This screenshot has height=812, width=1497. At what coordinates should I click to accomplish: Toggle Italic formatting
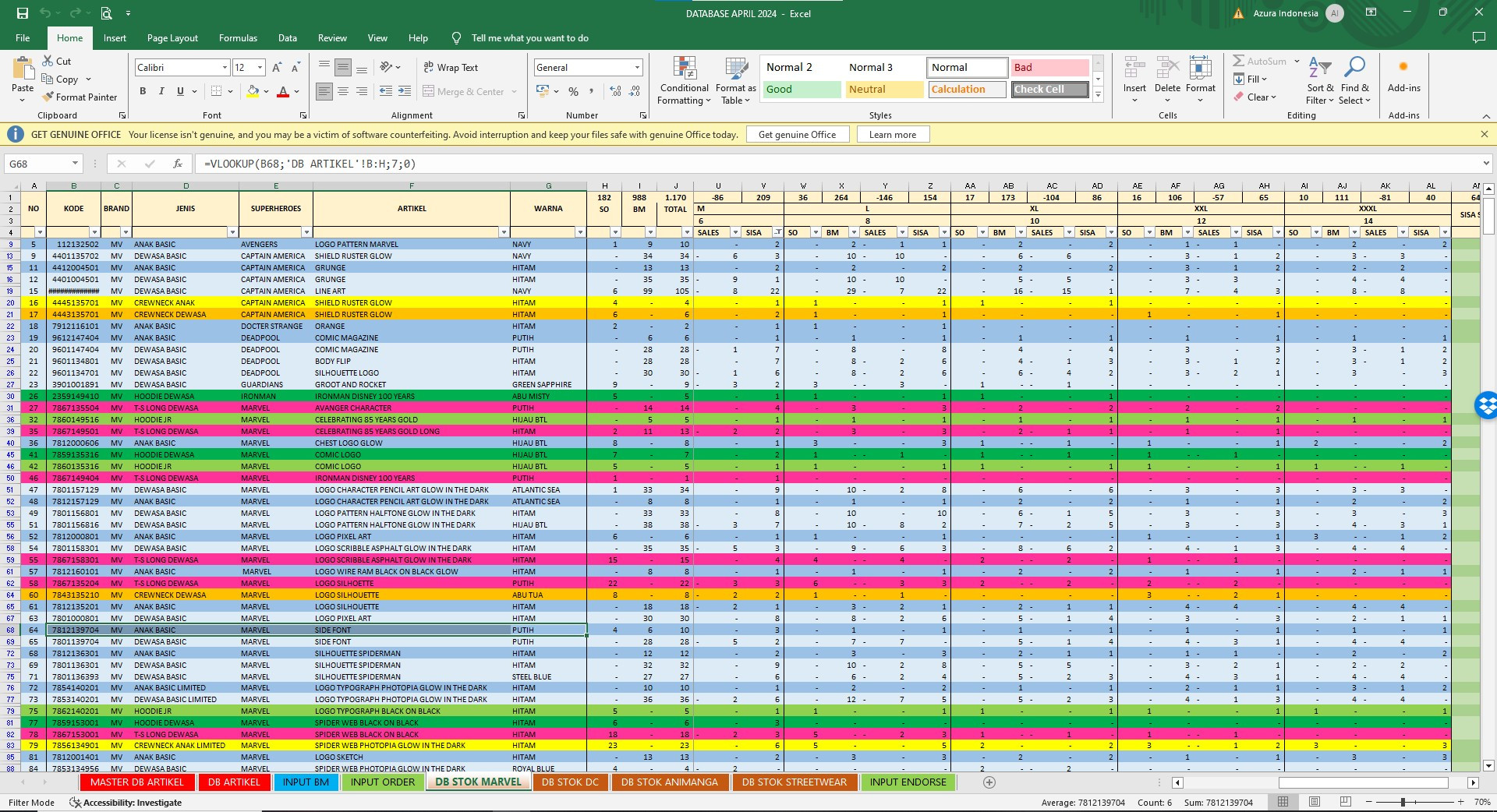point(161,91)
